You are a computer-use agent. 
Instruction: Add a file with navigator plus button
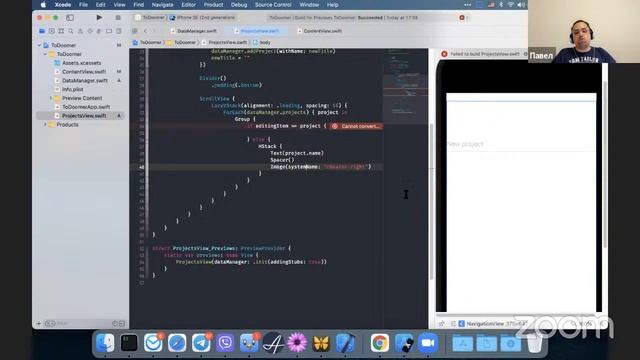(39, 324)
